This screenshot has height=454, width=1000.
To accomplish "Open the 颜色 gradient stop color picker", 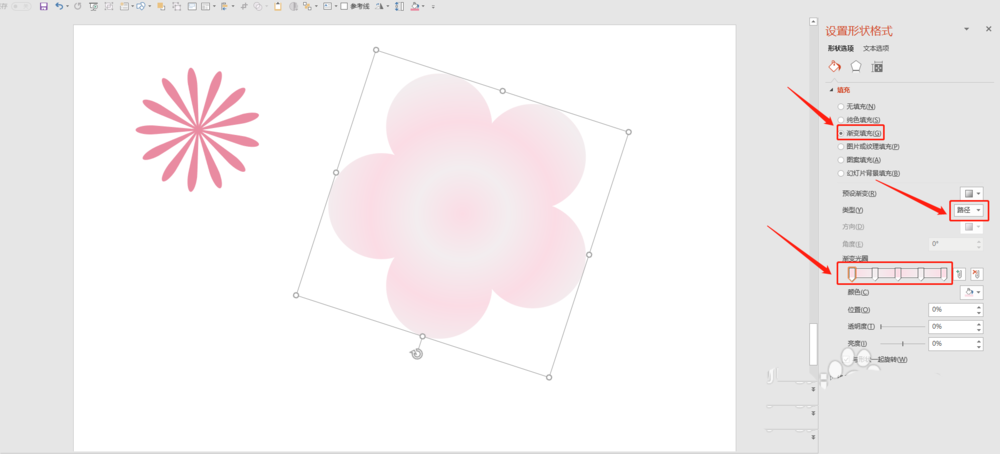I will click(971, 292).
